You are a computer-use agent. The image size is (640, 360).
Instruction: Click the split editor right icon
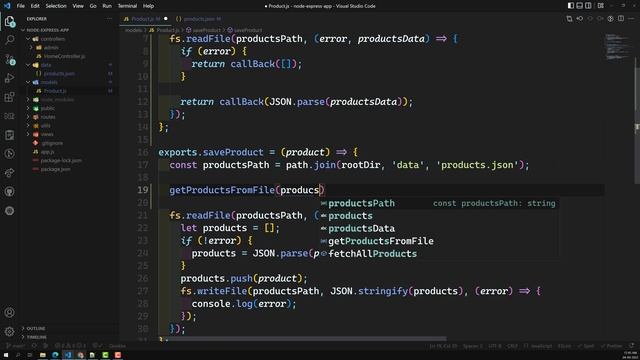pyautogui.click(x=621, y=19)
